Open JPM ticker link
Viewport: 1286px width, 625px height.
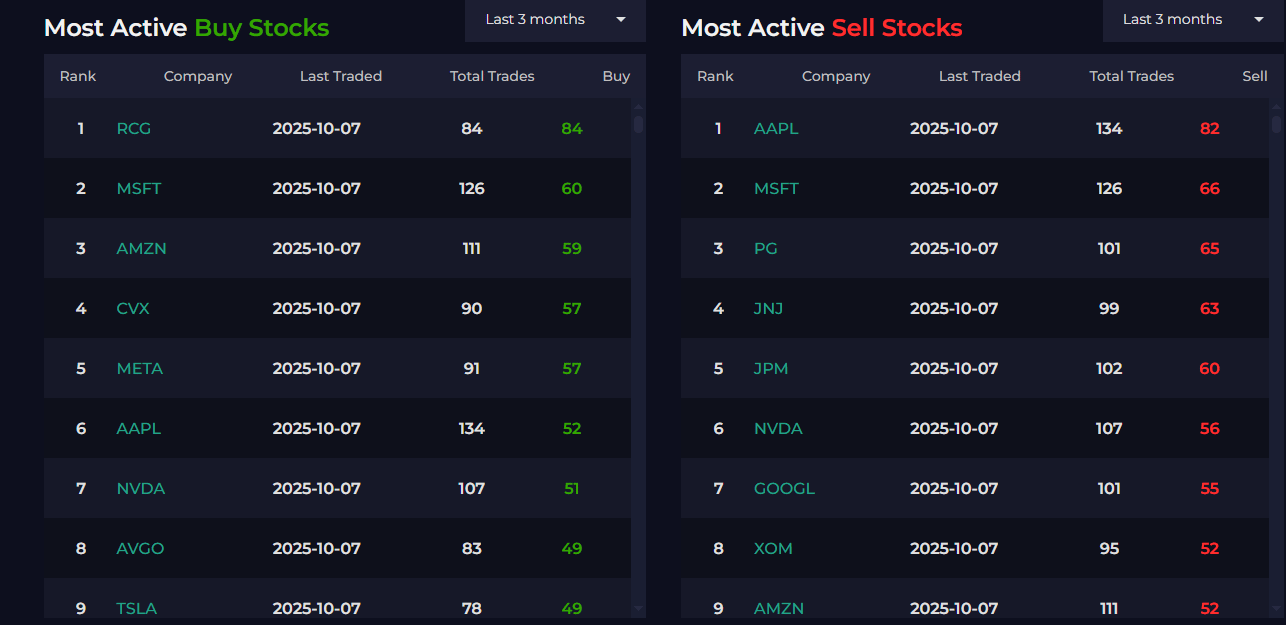pyautogui.click(x=771, y=368)
